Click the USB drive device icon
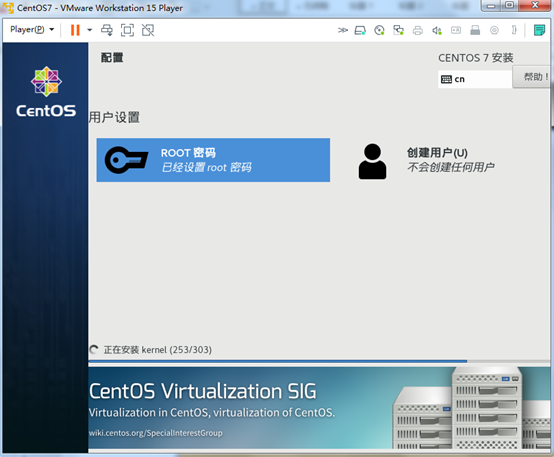The height and width of the screenshot is (457, 554). tap(475, 30)
